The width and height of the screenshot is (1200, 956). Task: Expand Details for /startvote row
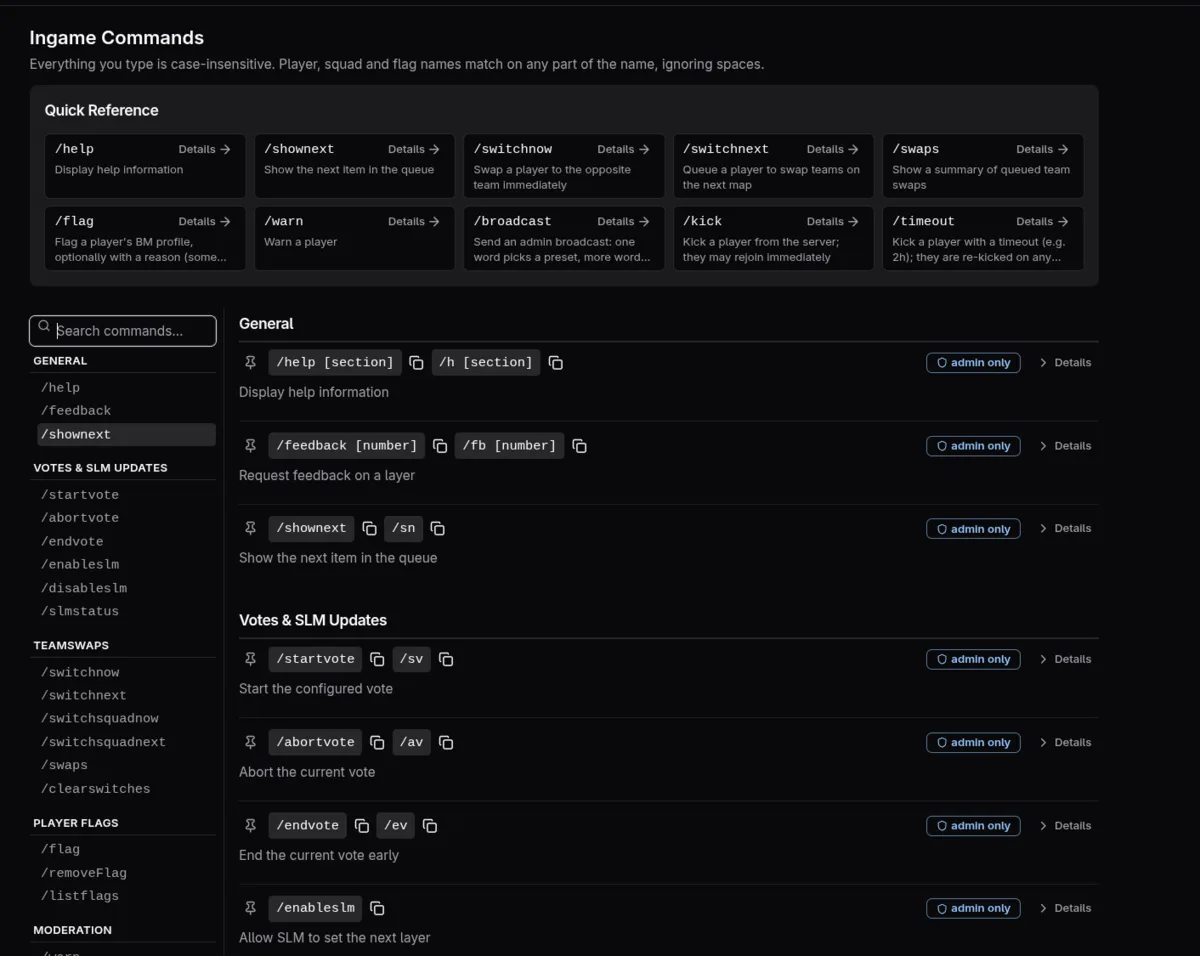tap(1065, 659)
